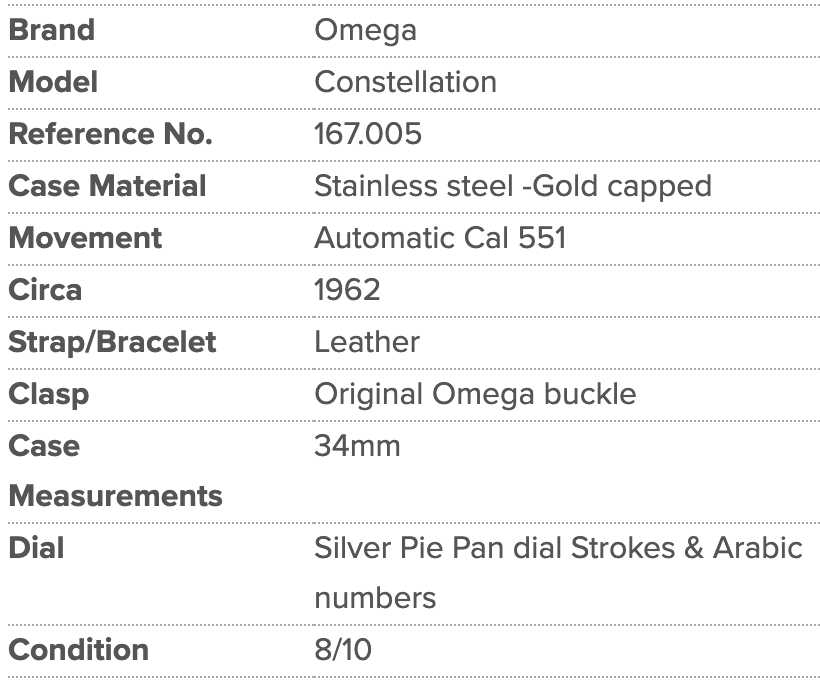Click the Case Material label
This screenshot has width=820, height=682.
(108, 186)
